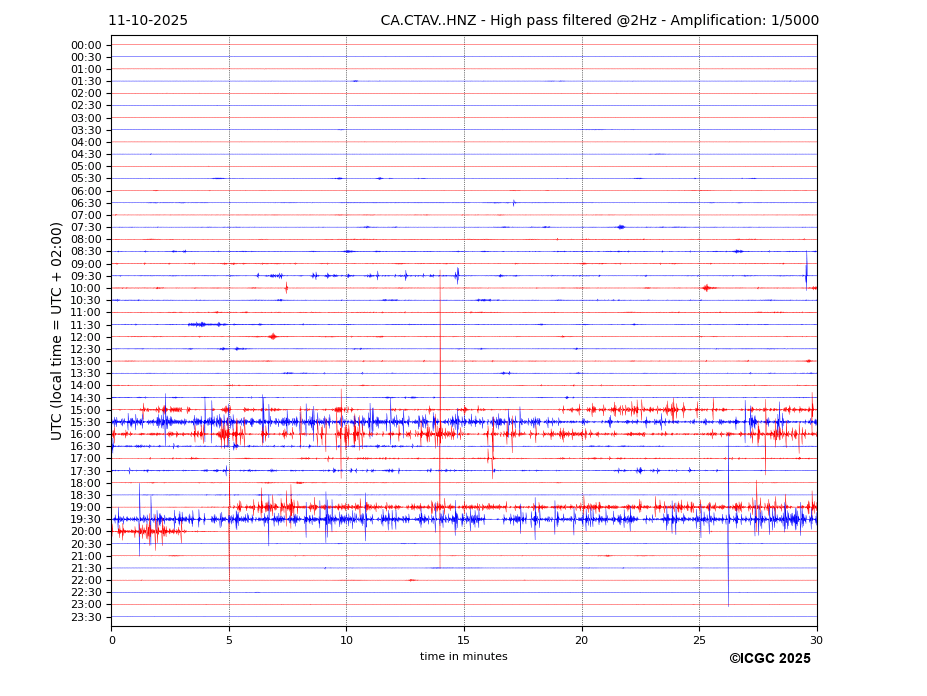Select the 15:30 time row label

click(x=86, y=422)
